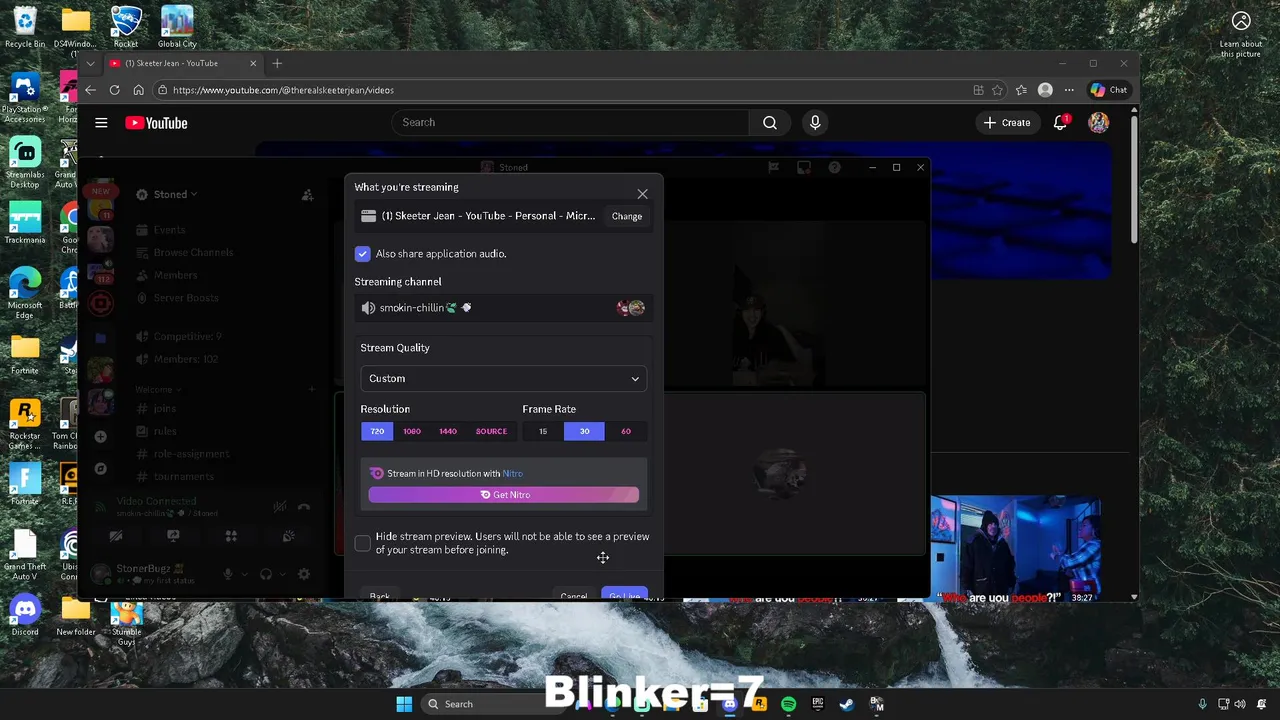1280x720 pixels.
Task: Go to the Edge home button
Action: point(138,90)
